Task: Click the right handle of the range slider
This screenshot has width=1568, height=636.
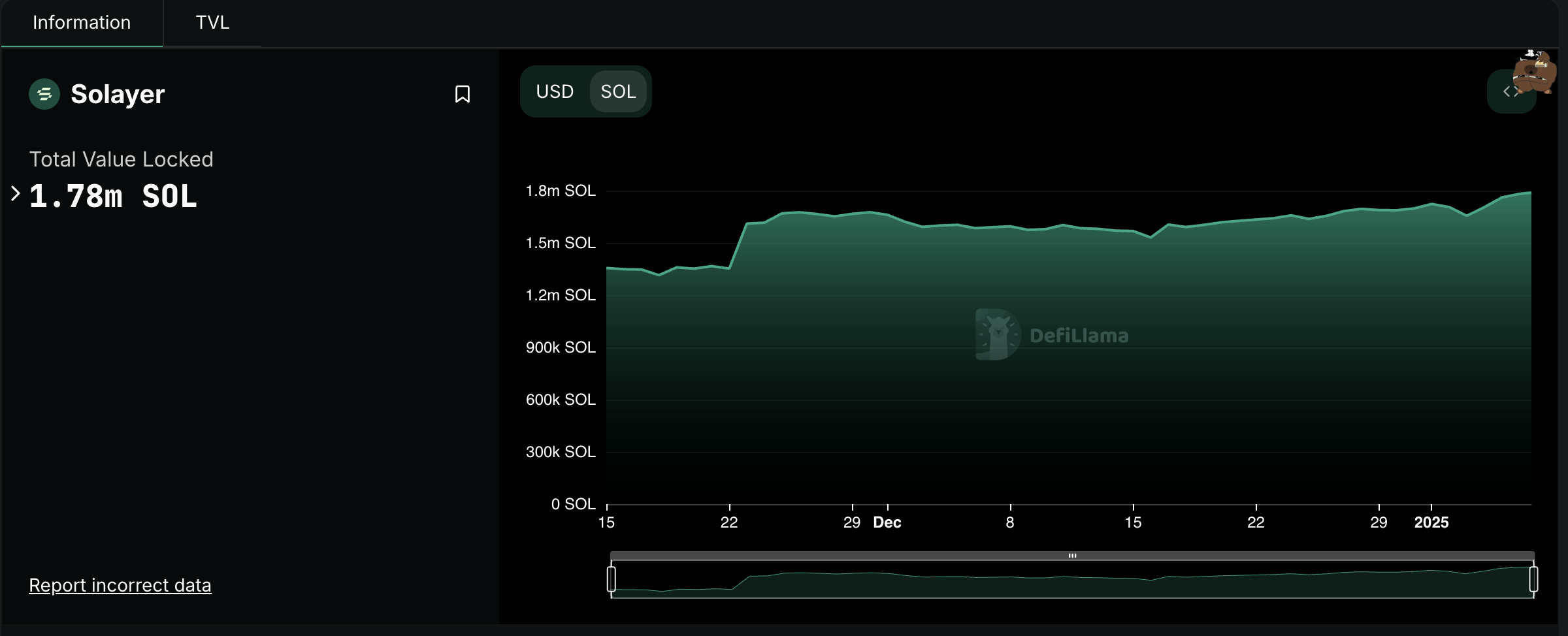Action: coord(1533,579)
